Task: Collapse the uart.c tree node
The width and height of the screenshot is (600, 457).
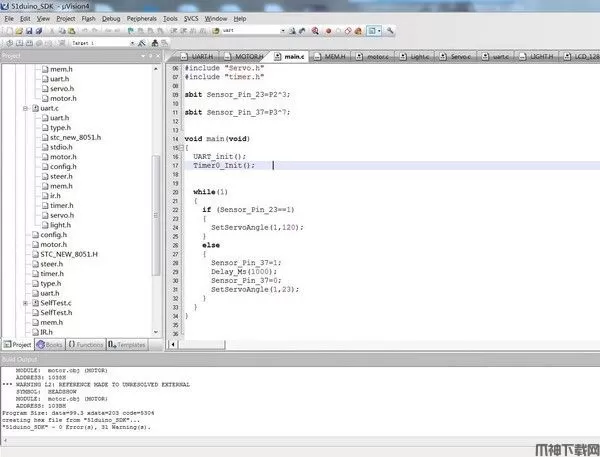Action: pos(26,108)
